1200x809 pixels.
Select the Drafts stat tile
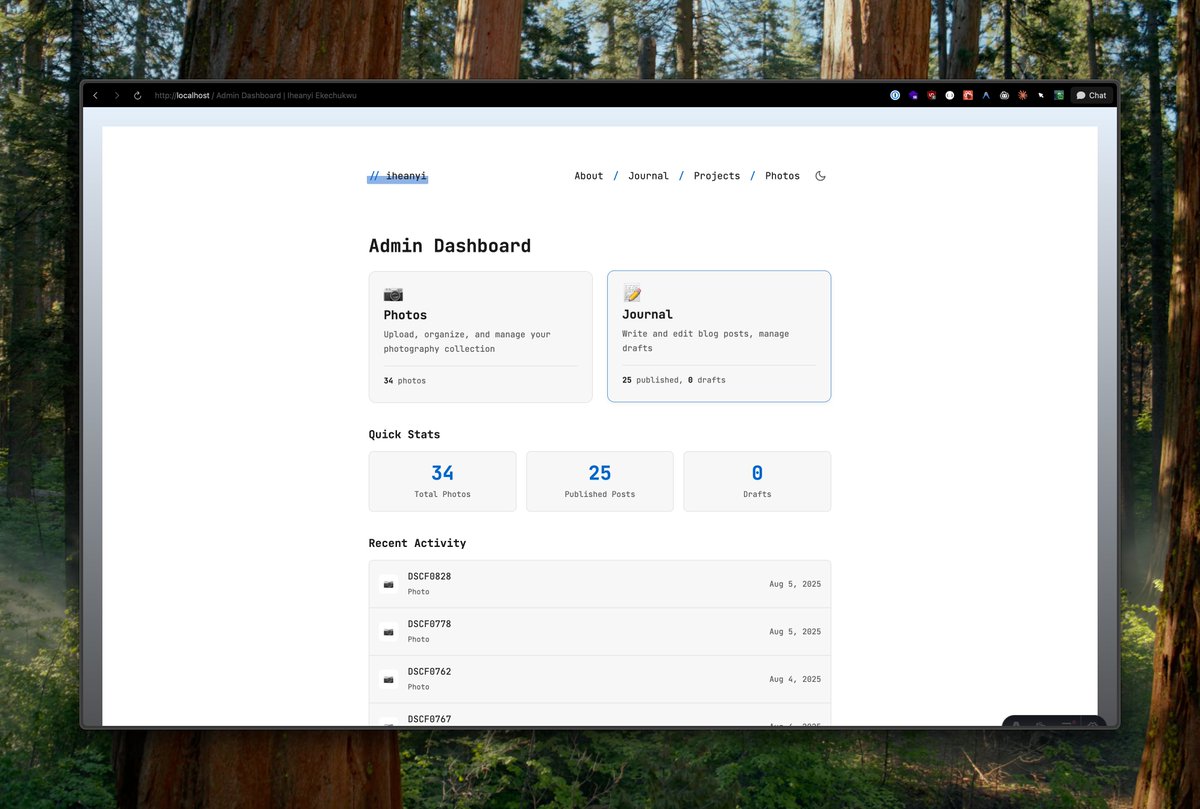click(757, 481)
